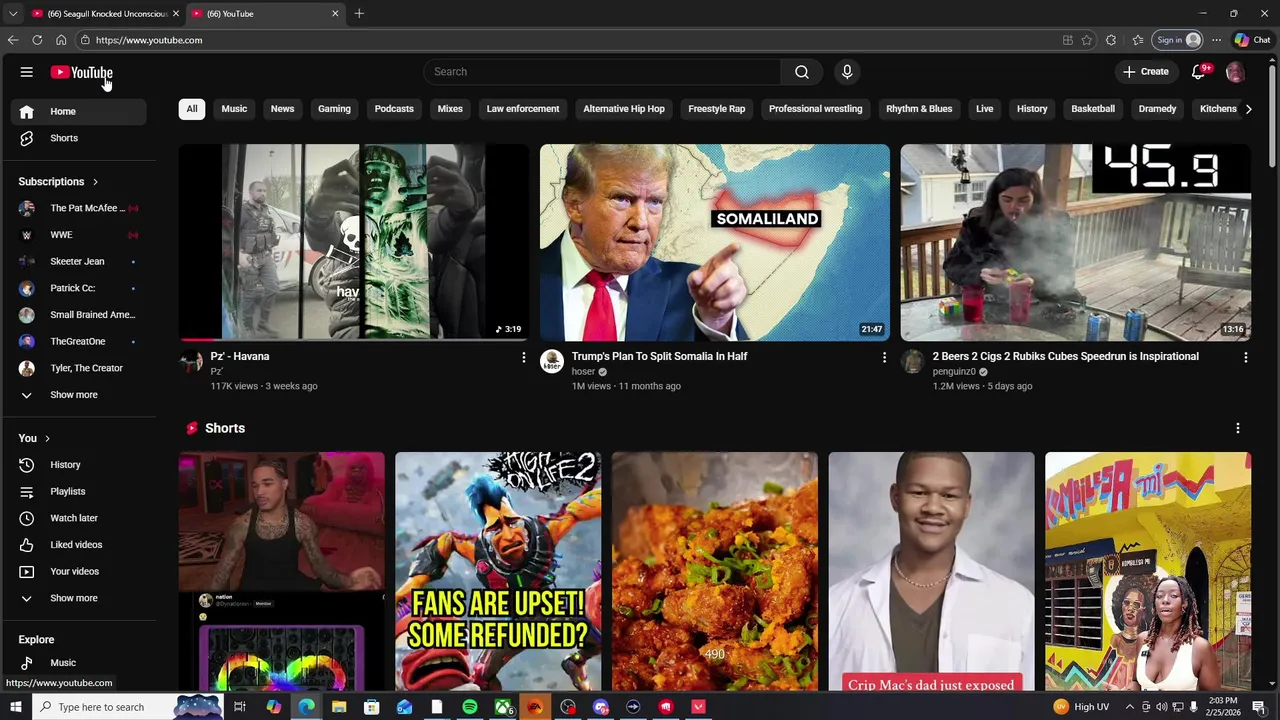1280x720 pixels.
Task: Select Freestyle Rap filter chip
Action: point(717,109)
